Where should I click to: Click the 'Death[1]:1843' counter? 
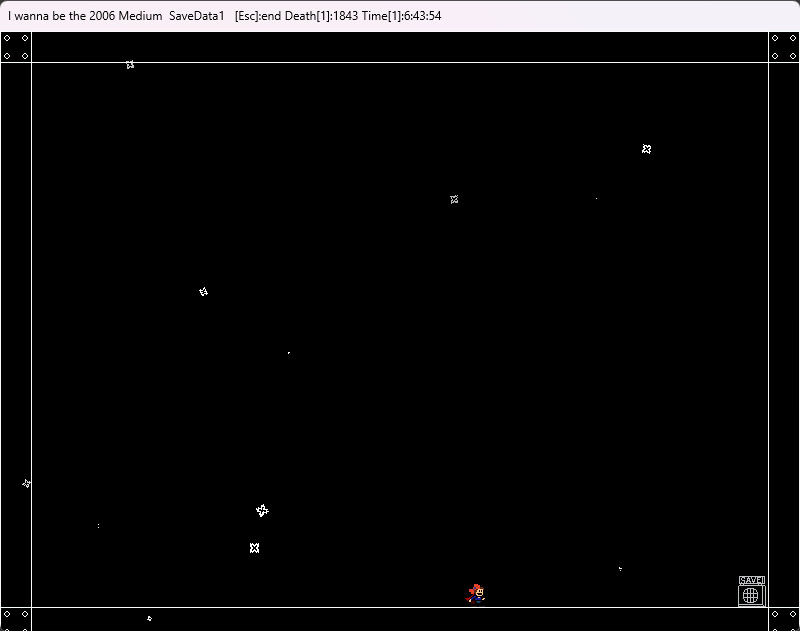point(321,16)
